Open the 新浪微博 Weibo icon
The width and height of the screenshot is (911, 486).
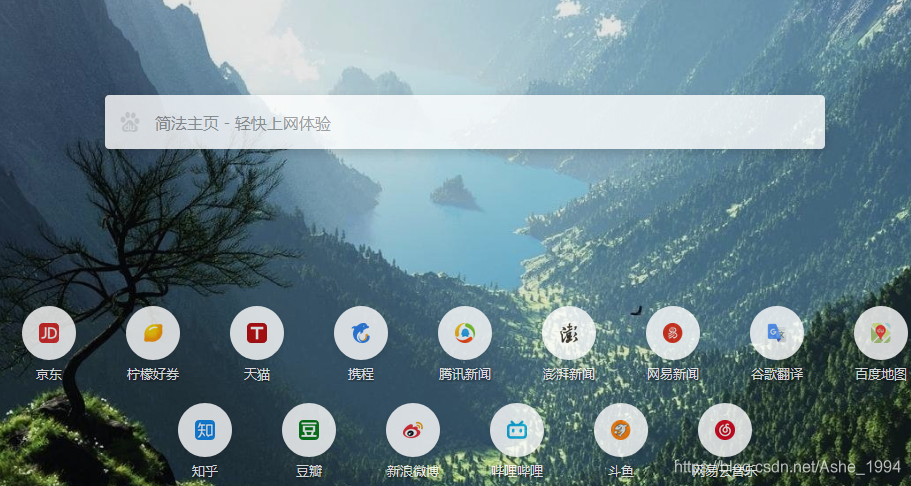[413, 430]
